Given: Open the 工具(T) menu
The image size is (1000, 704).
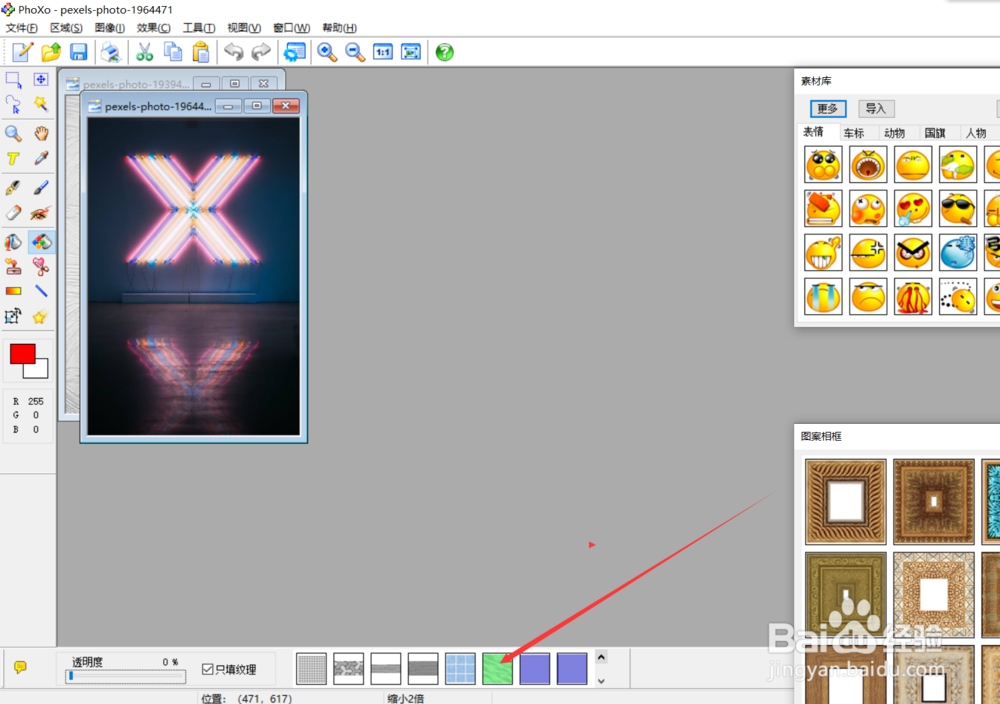Looking at the screenshot, I should 199,28.
